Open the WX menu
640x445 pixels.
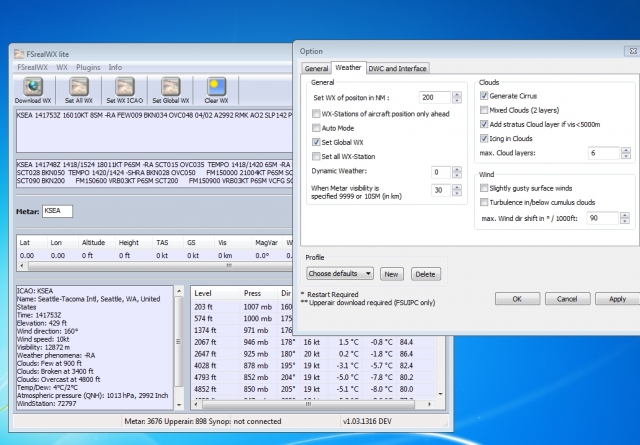pyautogui.click(x=62, y=67)
